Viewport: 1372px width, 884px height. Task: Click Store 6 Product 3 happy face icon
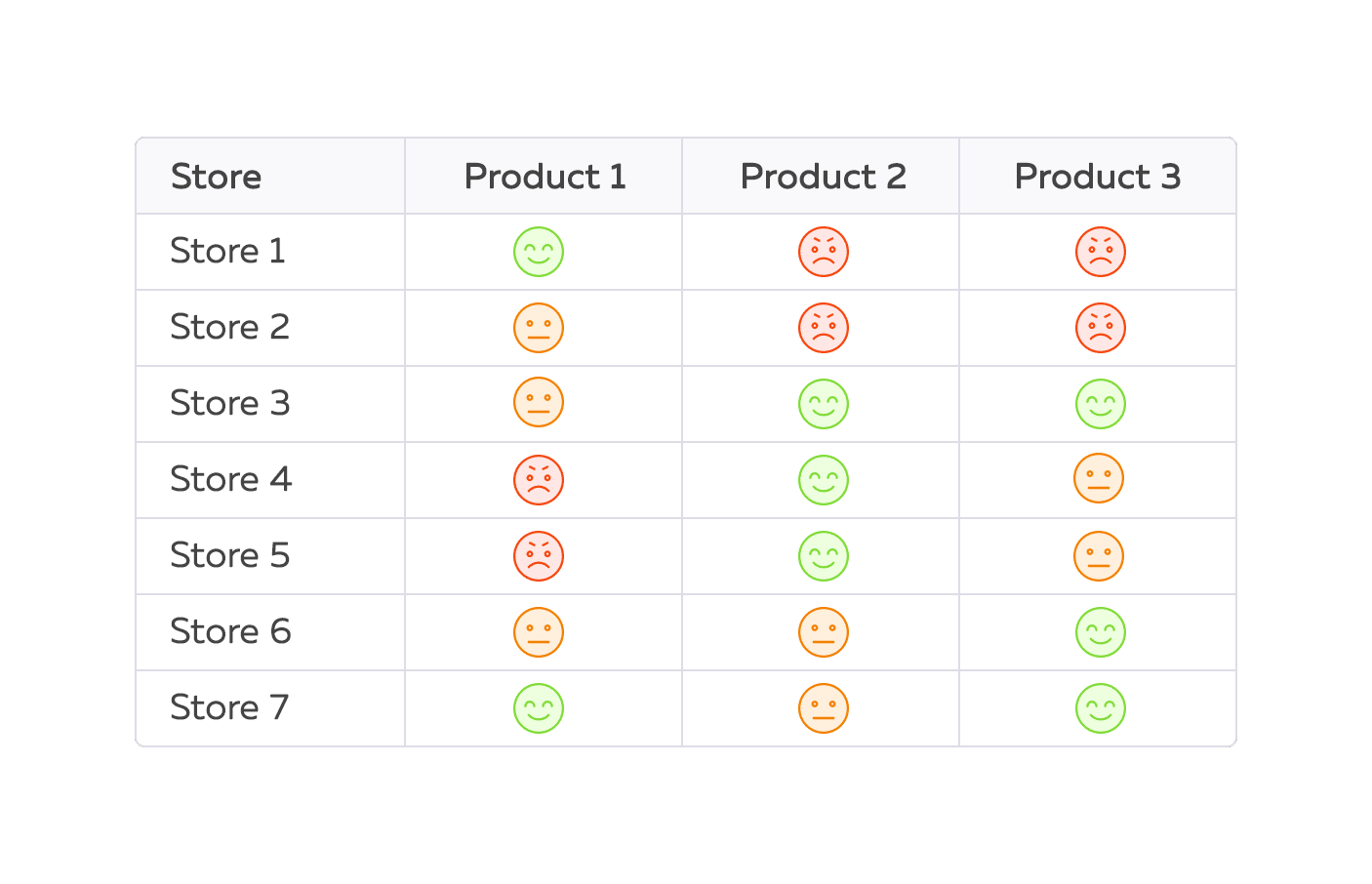(x=1100, y=632)
